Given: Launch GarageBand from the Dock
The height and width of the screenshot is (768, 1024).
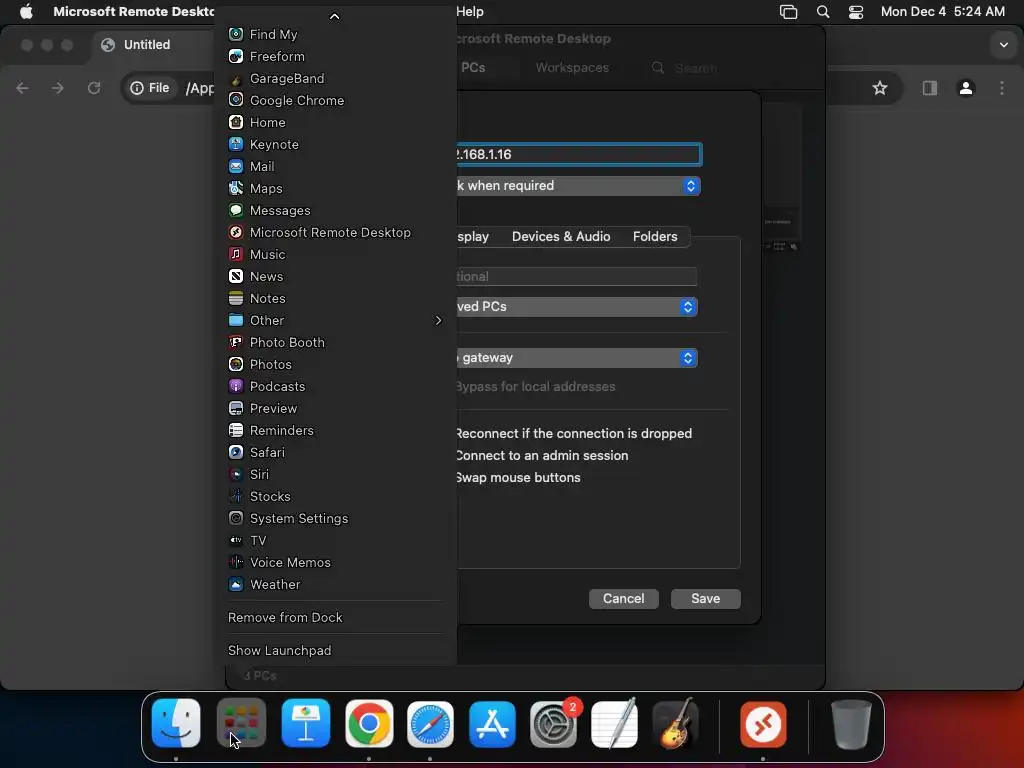Looking at the screenshot, I should pyautogui.click(x=676, y=723).
